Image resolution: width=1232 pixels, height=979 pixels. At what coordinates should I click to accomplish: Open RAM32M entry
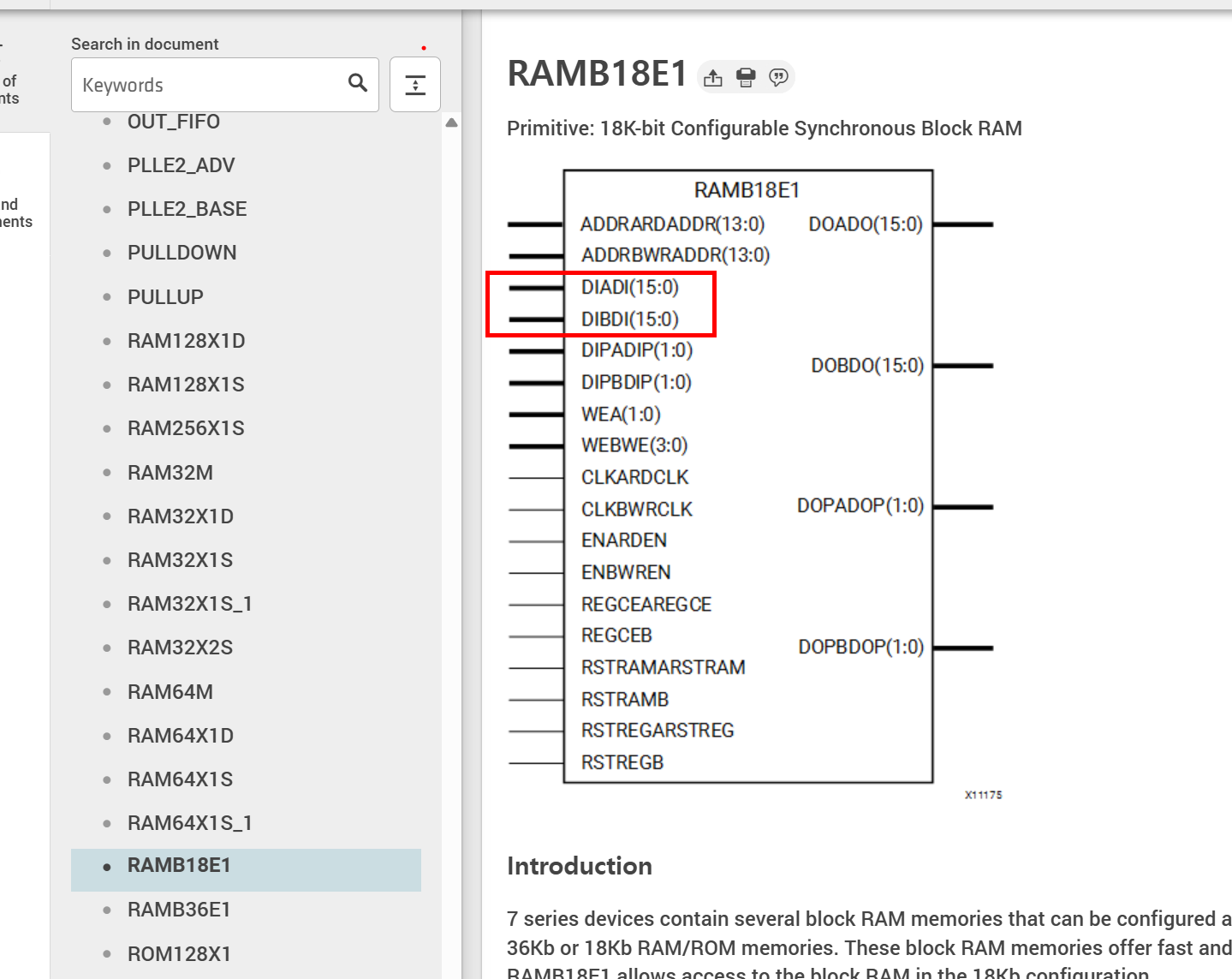[x=170, y=473]
